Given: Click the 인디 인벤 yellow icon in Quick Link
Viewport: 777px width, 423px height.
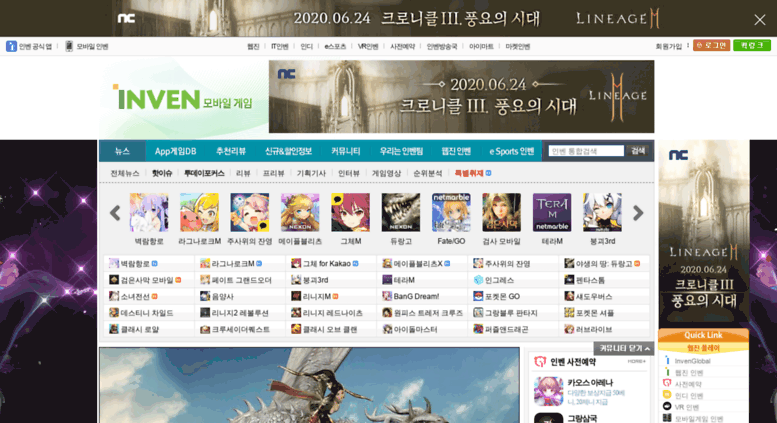Looking at the screenshot, I should click(667, 395).
